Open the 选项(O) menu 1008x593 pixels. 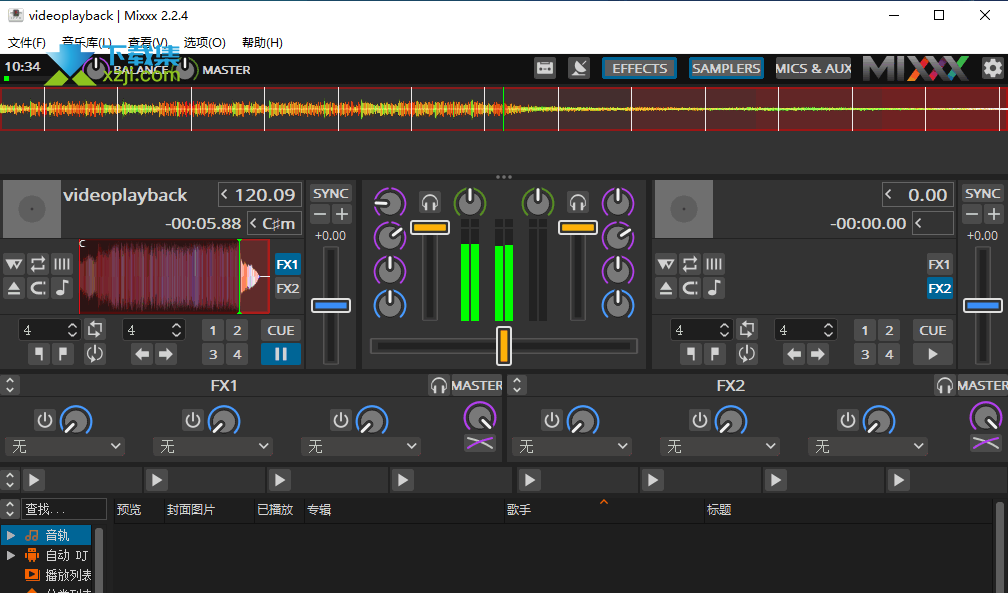click(204, 42)
